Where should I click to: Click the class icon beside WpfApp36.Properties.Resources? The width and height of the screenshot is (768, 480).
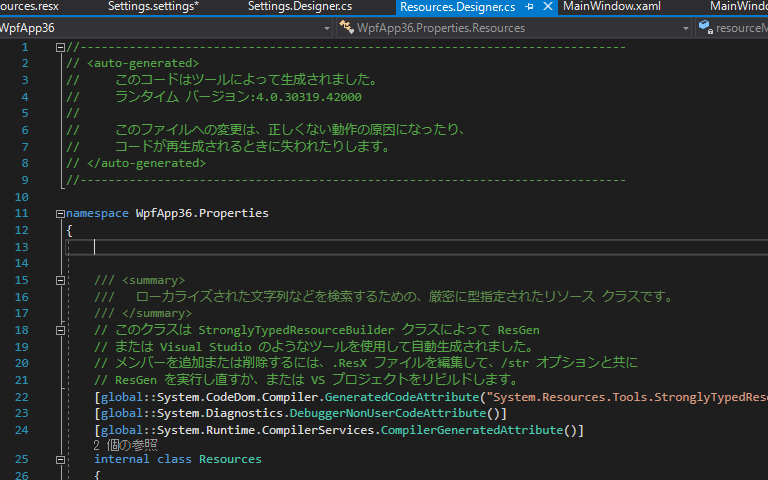tap(347, 27)
